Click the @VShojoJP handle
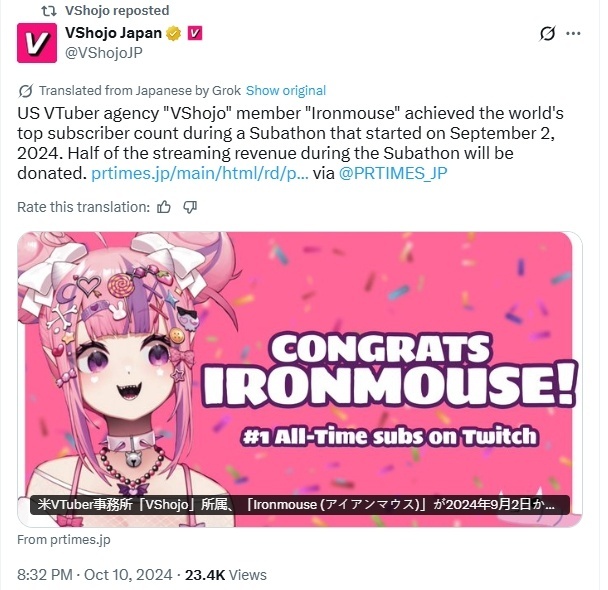 point(104,53)
